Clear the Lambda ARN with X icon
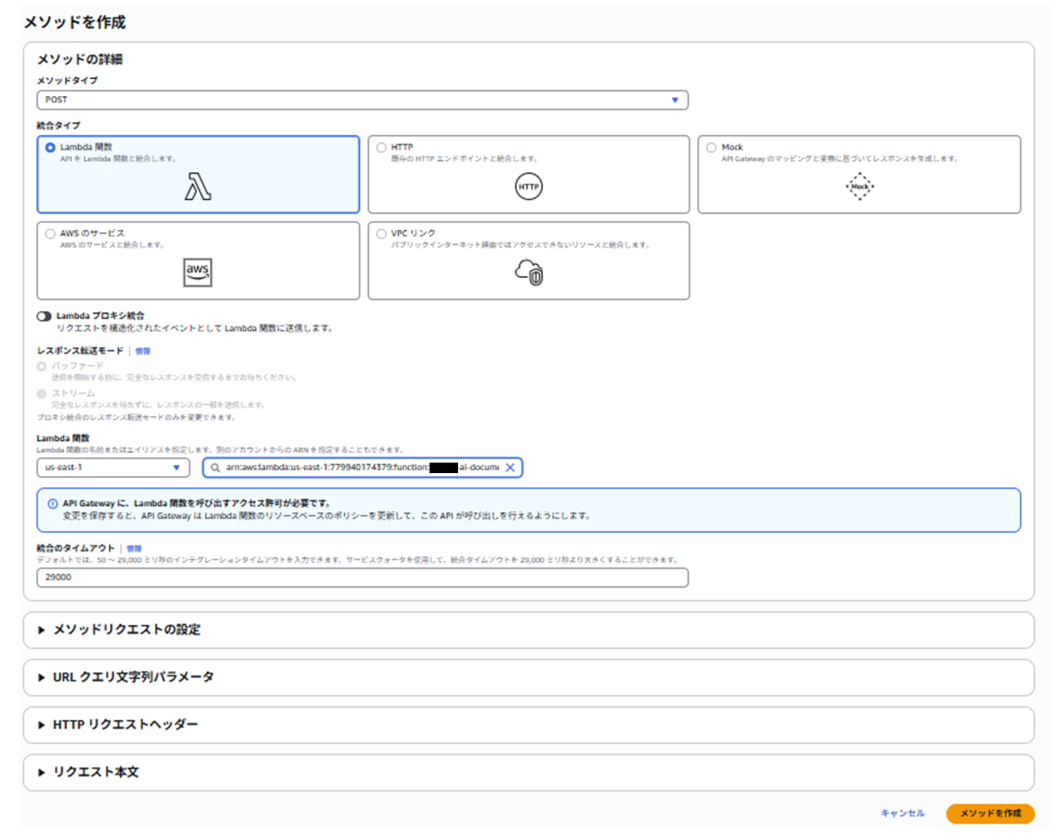The height and width of the screenshot is (840, 1057). [510, 467]
